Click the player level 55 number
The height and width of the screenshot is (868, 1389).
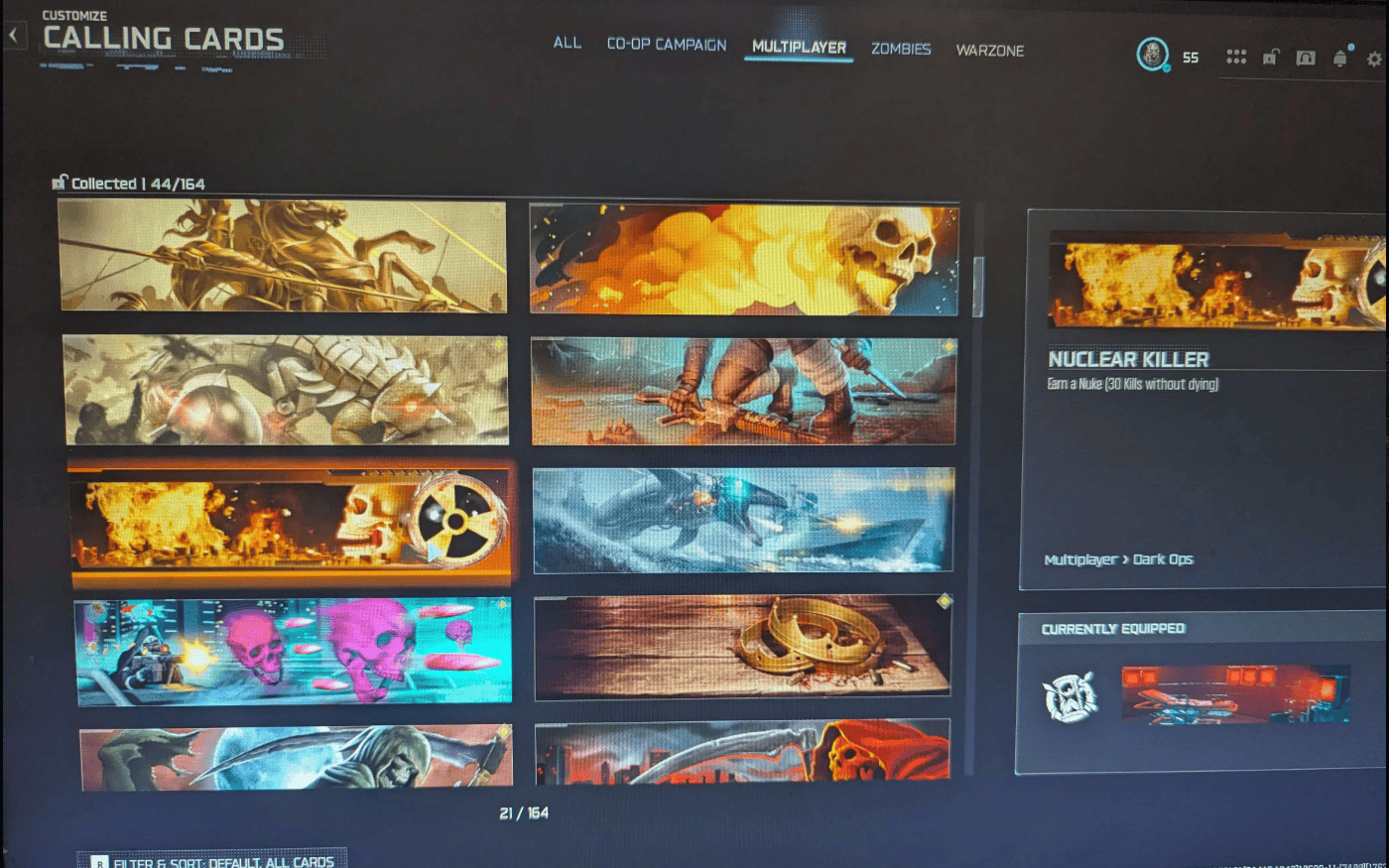(1191, 58)
